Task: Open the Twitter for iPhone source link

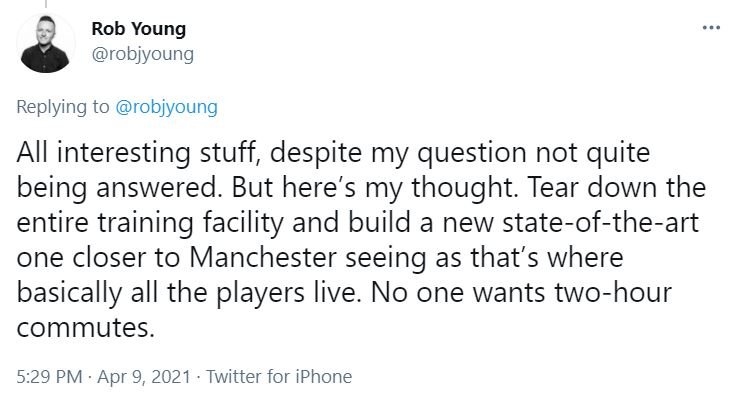Action: [279, 377]
